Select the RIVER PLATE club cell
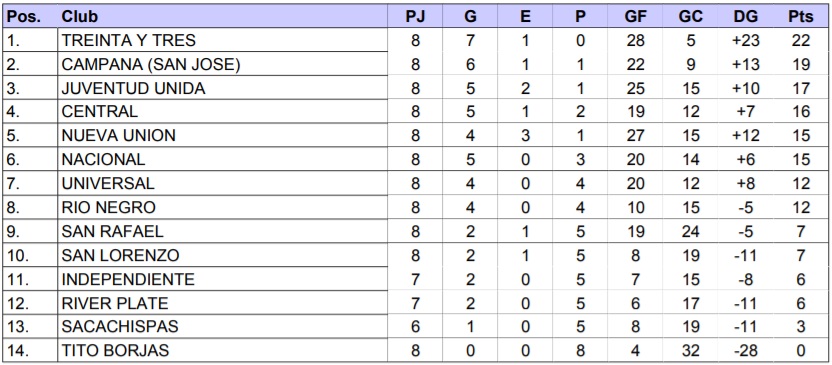Screen dimensions: 832x365 tap(222, 303)
